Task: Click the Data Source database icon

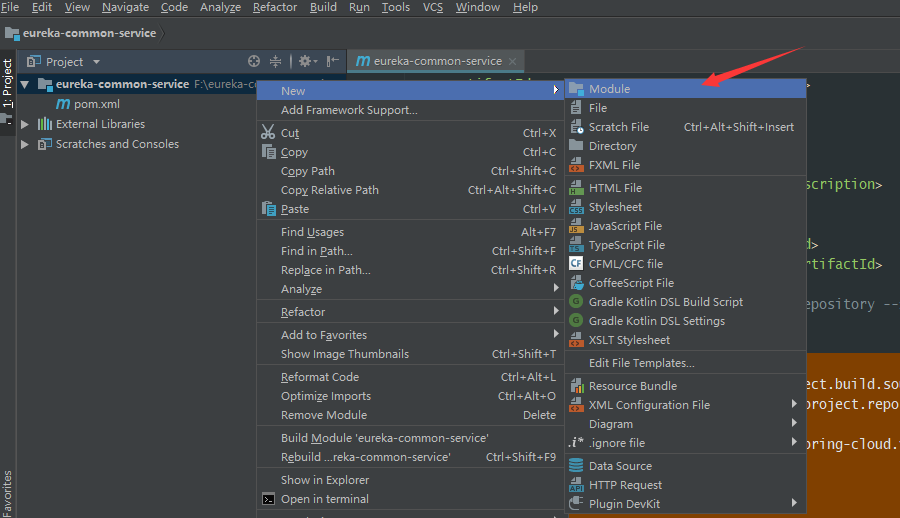Action: (x=576, y=466)
